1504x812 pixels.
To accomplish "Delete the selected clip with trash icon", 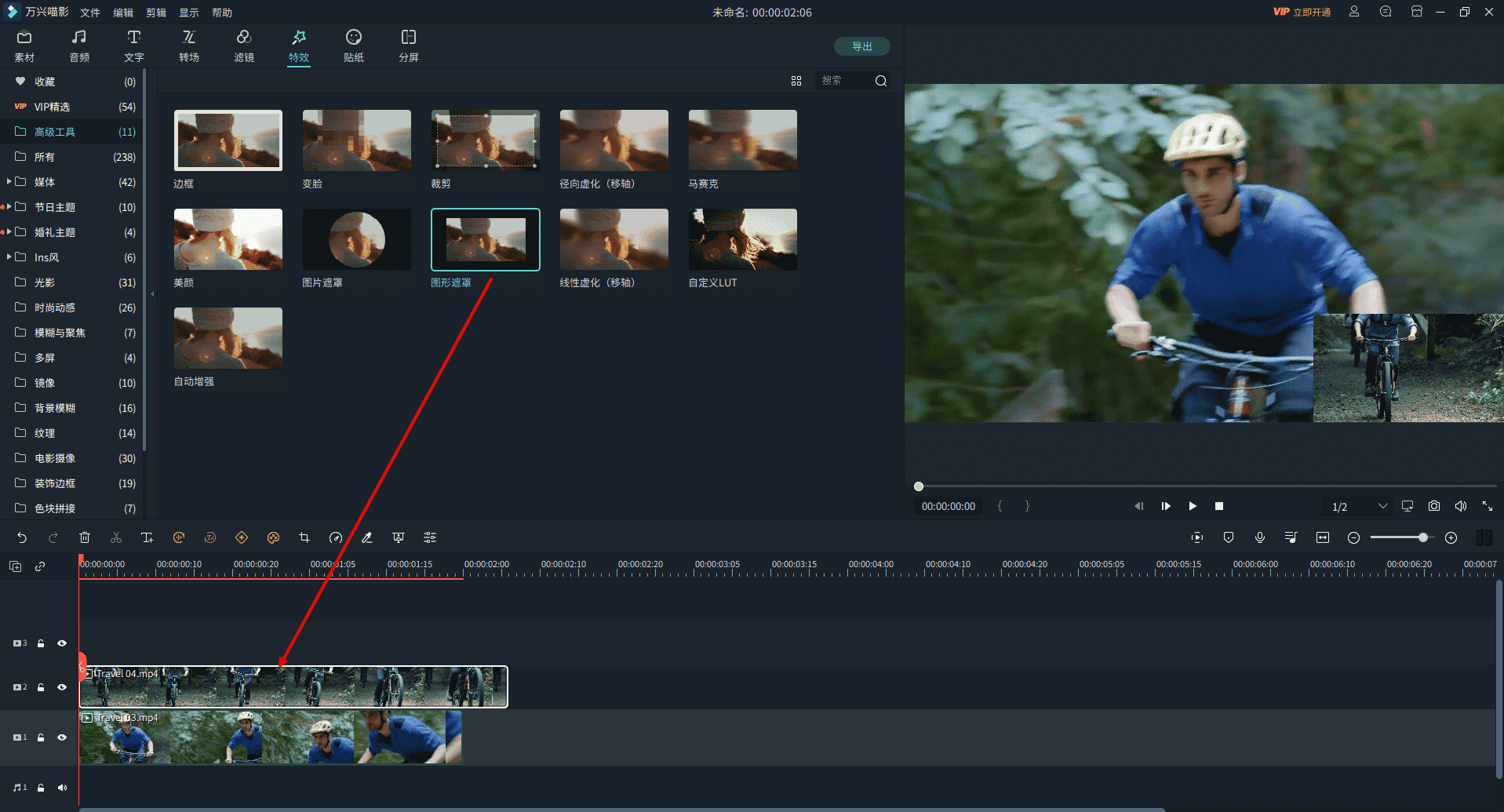I will [85, 537].
